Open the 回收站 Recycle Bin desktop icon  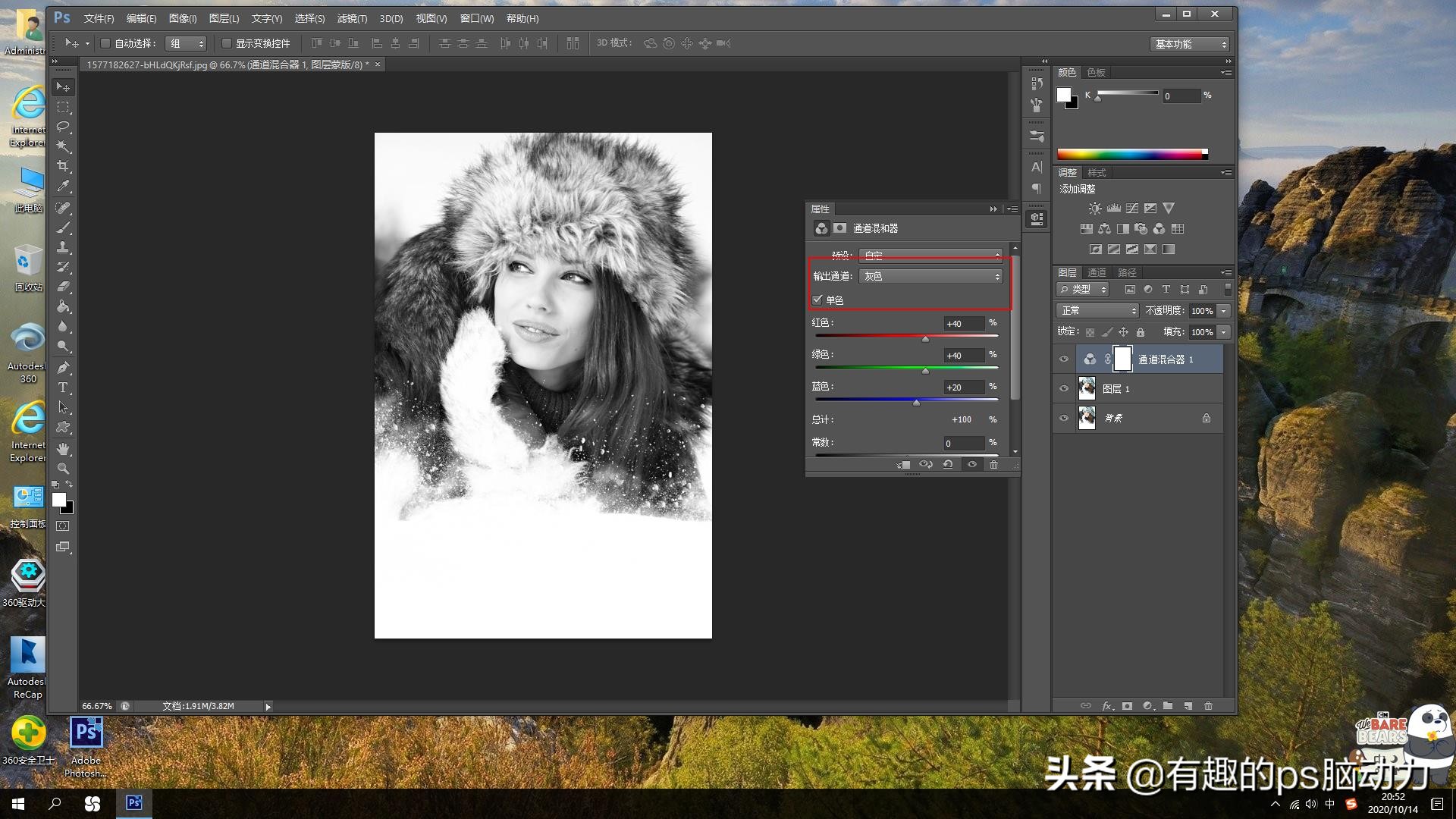click(28, 268)
